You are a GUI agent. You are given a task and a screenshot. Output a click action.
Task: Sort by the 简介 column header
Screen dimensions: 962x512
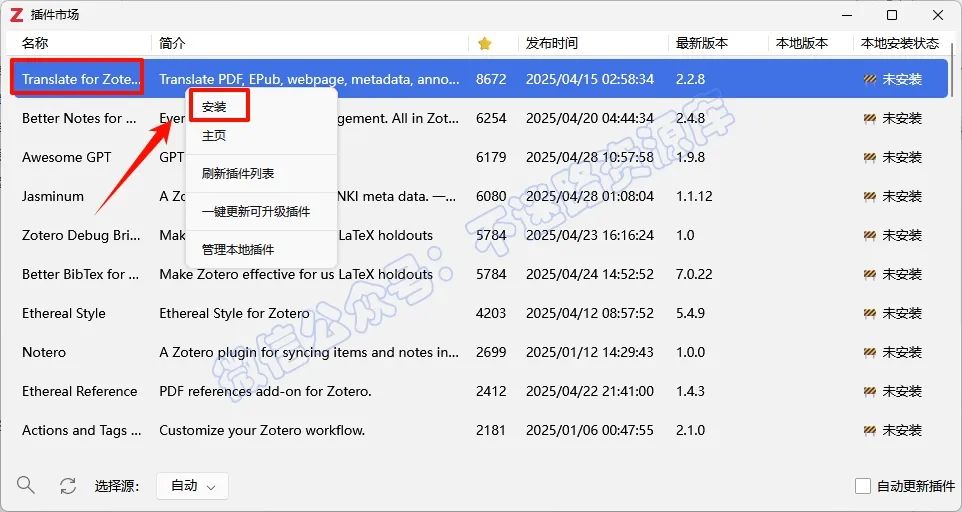coord(172,44)
